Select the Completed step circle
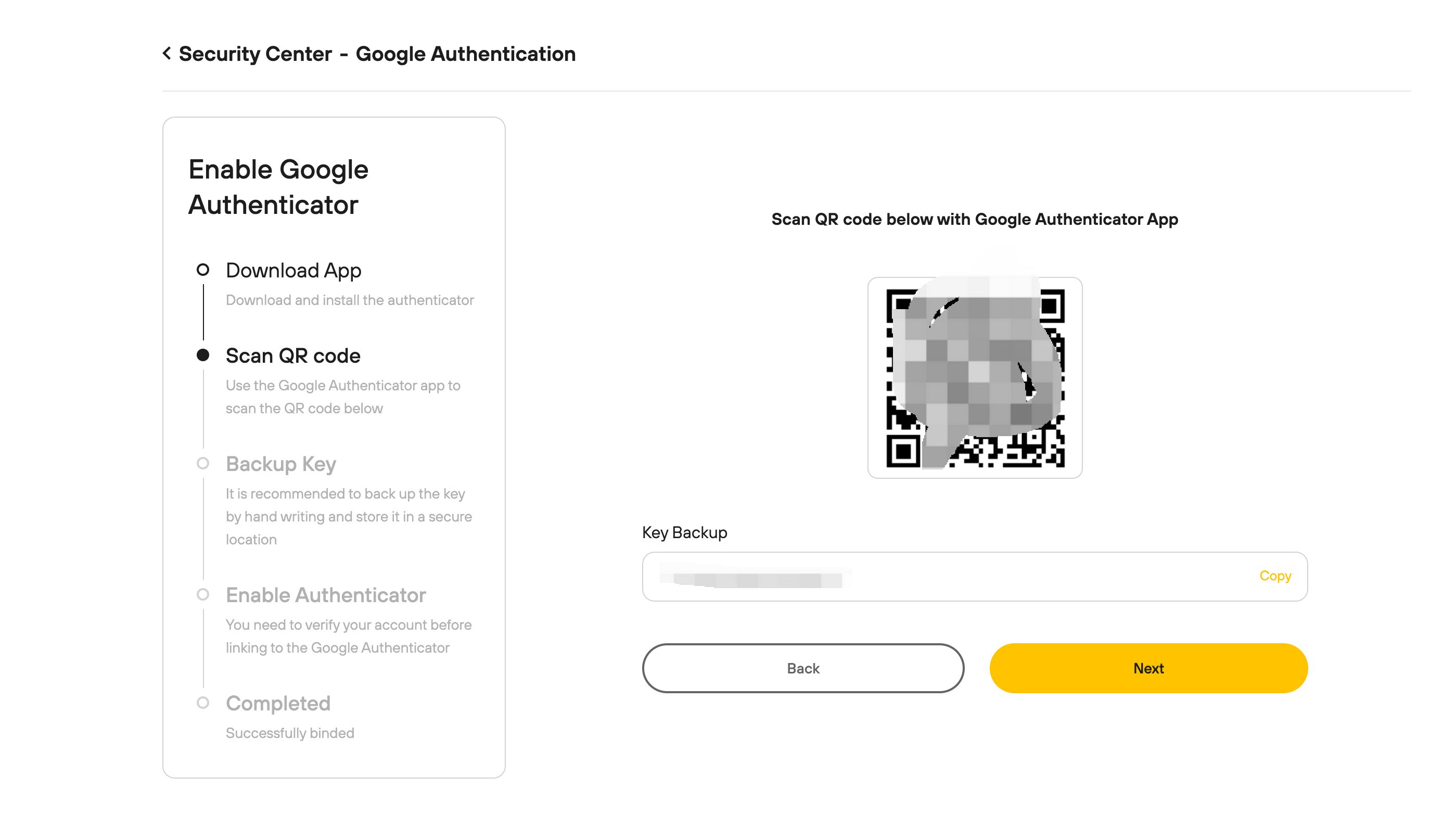 (203, 703)
